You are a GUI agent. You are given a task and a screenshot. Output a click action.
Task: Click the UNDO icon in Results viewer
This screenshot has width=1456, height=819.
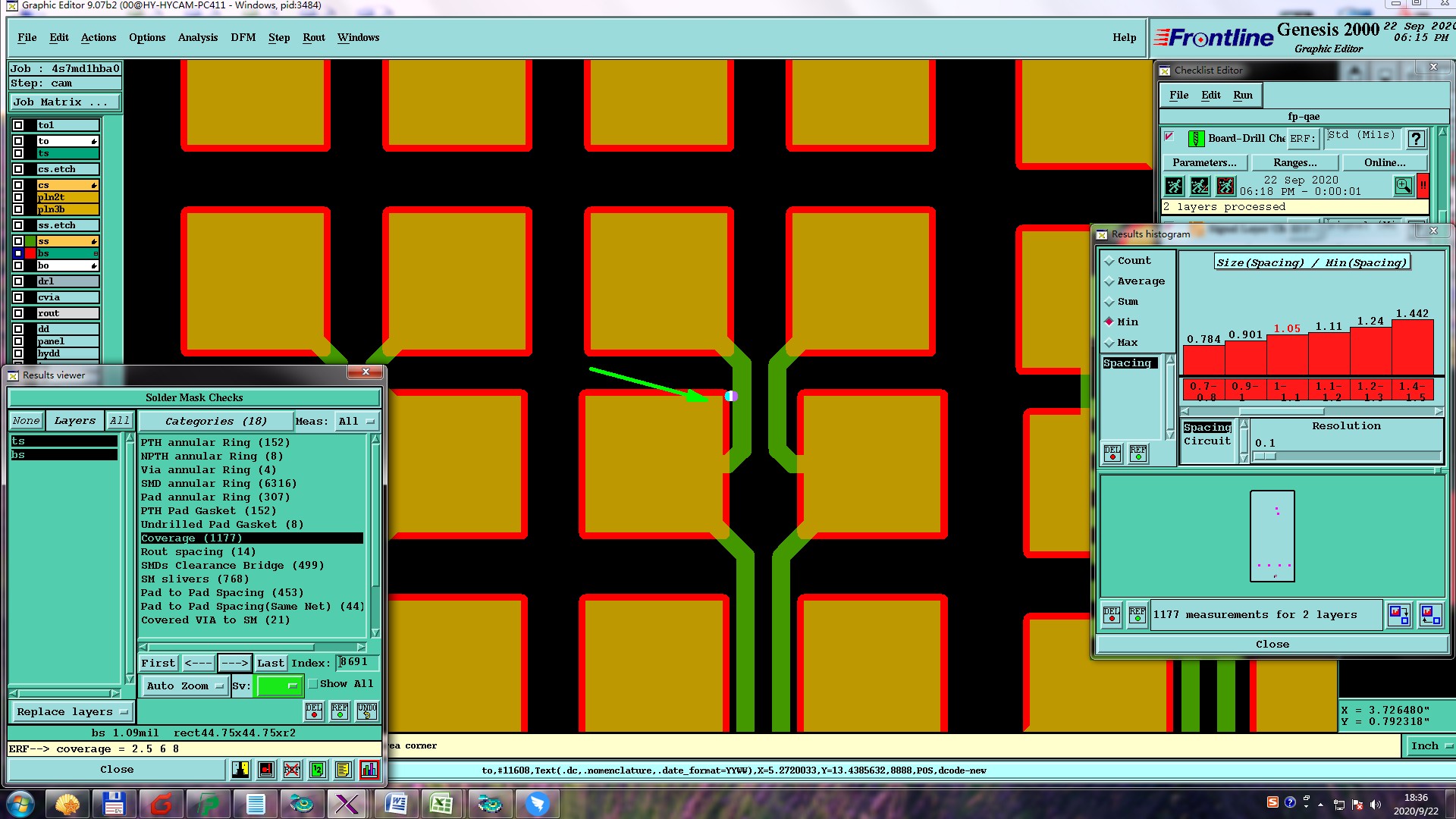point(367,711)
